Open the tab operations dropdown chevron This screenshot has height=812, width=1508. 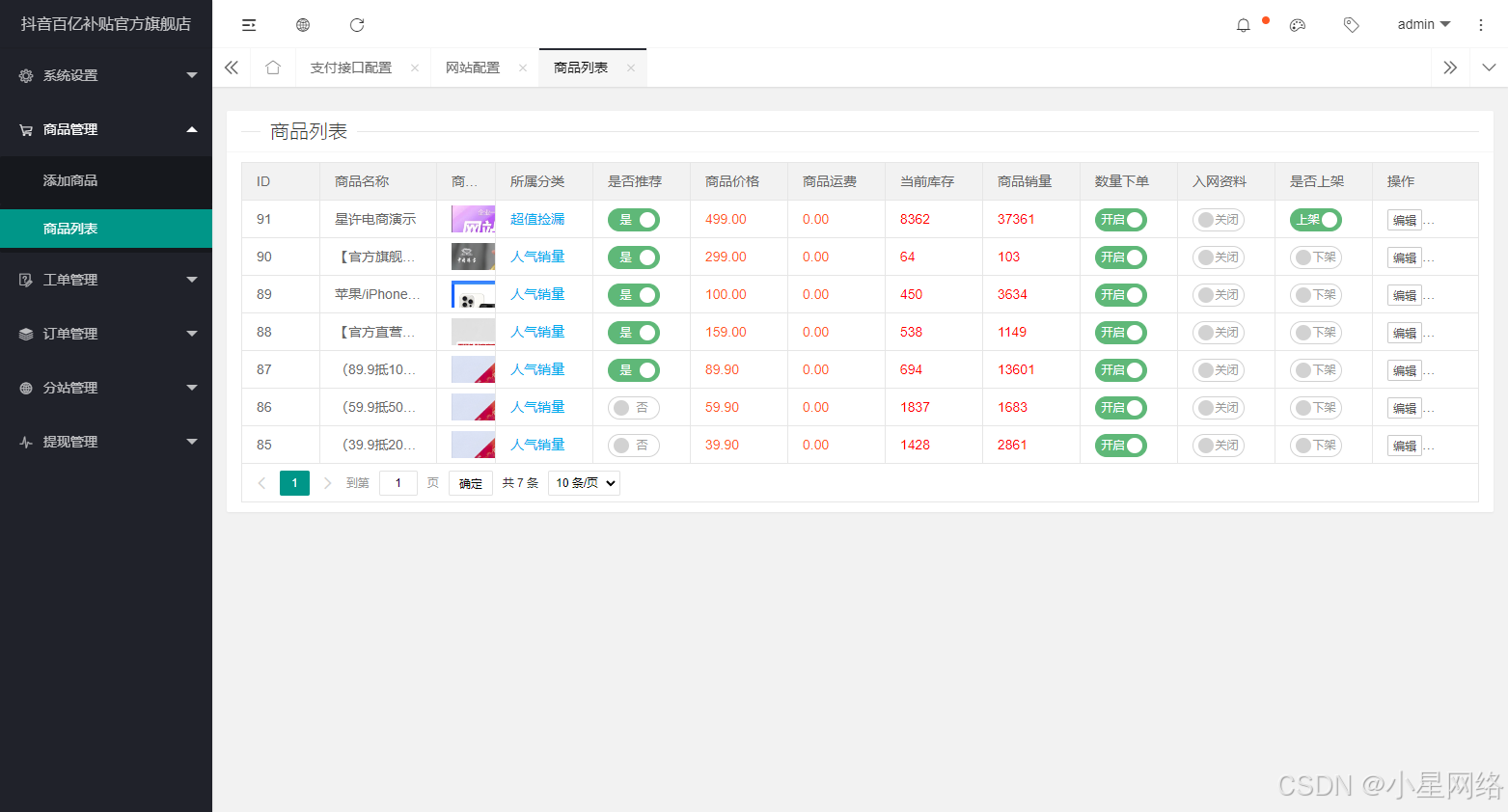tap(1489, 68)
